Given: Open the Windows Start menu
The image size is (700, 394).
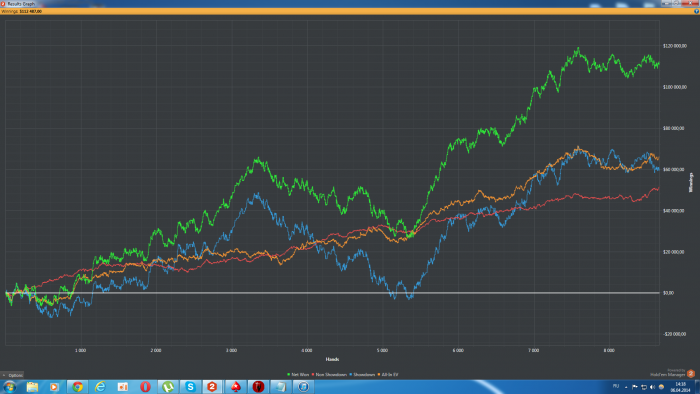Looking at the screenshot, I should click(x=9, y=387).
